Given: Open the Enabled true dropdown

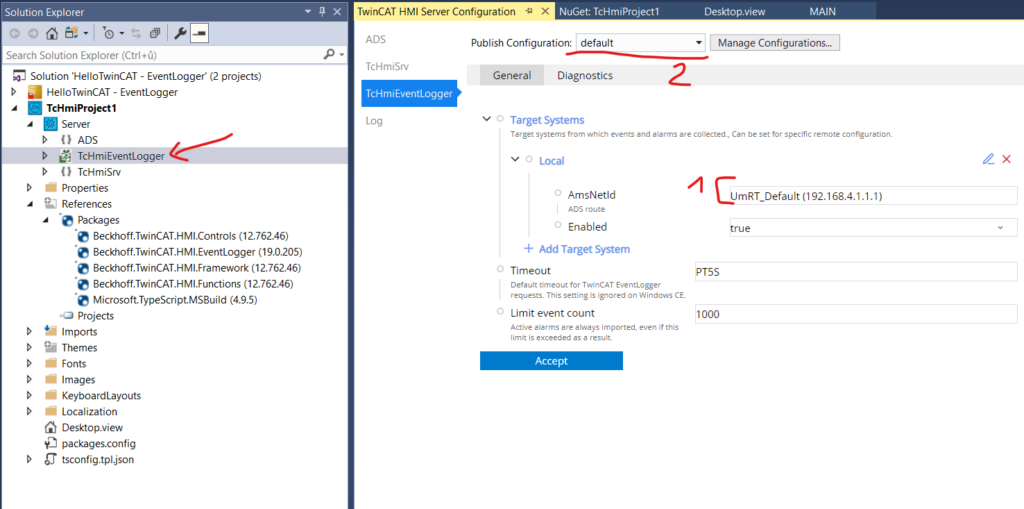Looking at the screenshot, I should [x=1000, y=228].
